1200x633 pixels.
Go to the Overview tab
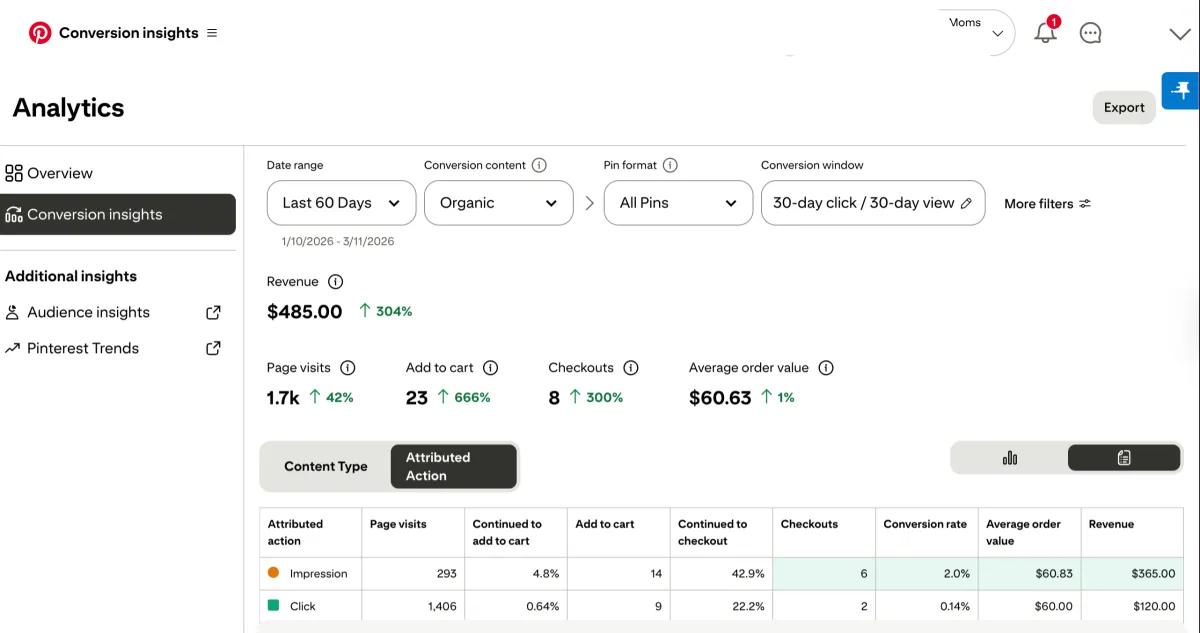(x=60, y=173)
